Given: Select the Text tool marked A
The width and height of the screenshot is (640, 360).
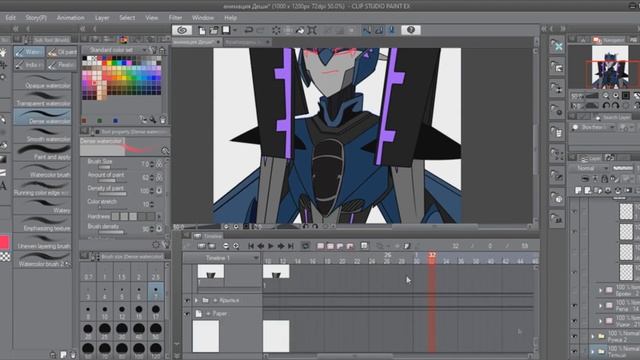Looking at the screenshot, I should [3, 186].
